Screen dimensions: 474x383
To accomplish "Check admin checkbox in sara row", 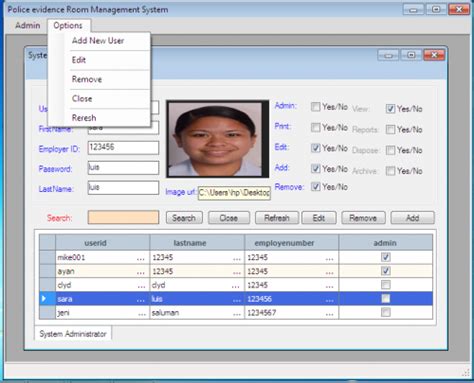I will pos(386,299).
